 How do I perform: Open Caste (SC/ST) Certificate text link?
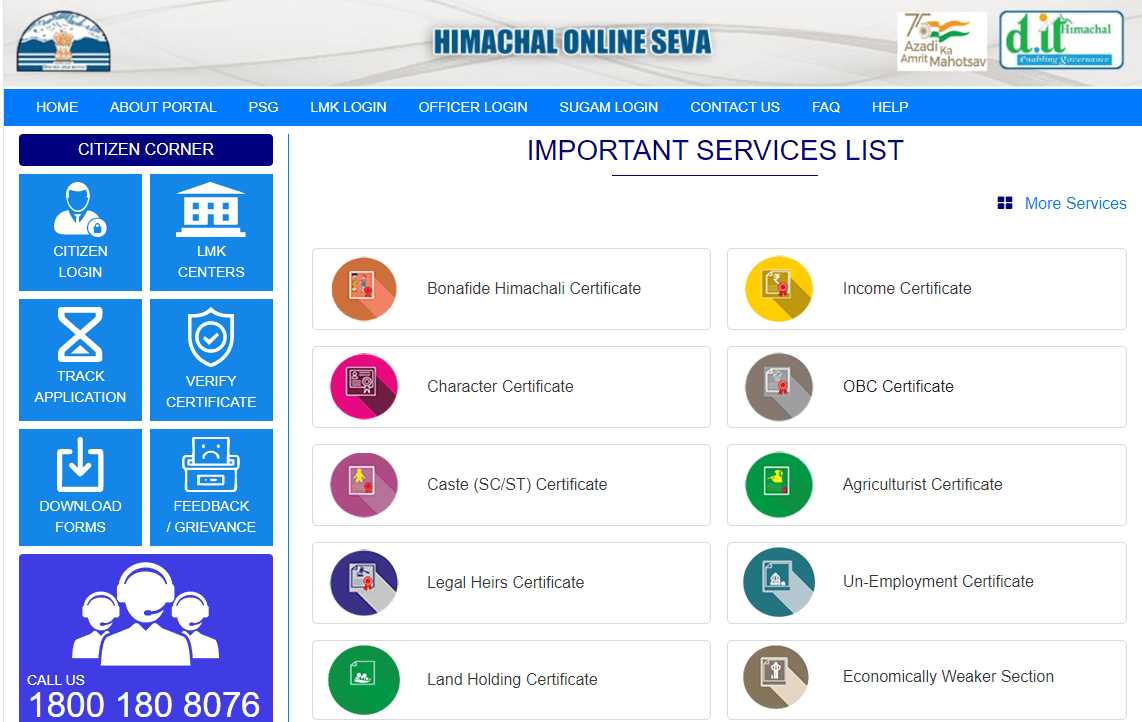coord(517,484)
